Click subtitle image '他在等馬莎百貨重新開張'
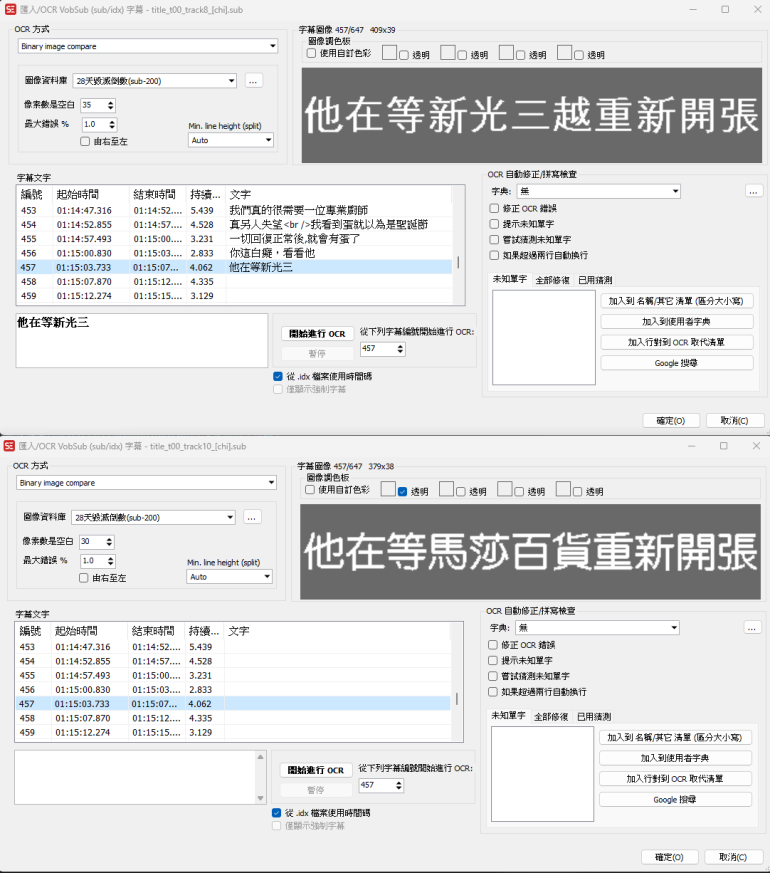Image resolution: width=770 pixels, height=873 pixels. pos(531,552)
